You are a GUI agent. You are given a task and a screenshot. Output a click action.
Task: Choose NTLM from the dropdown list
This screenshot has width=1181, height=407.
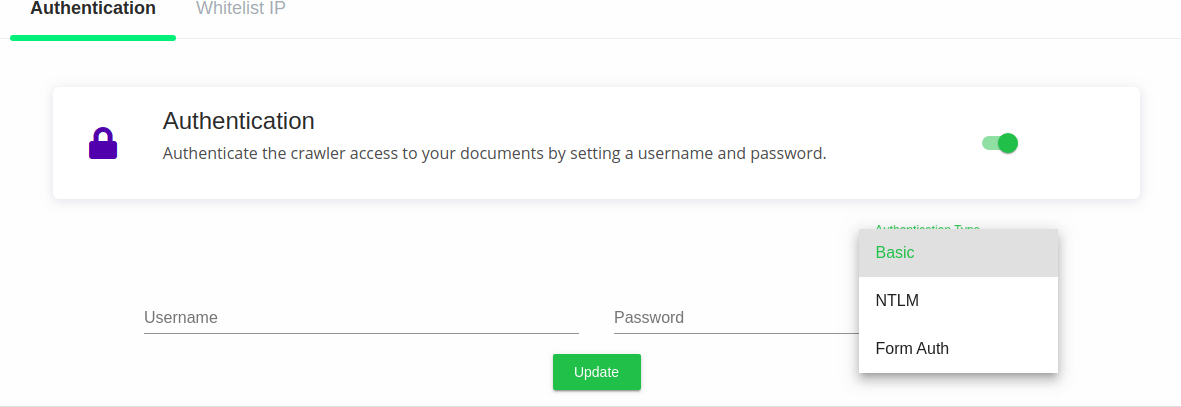(x=958, y=301)
